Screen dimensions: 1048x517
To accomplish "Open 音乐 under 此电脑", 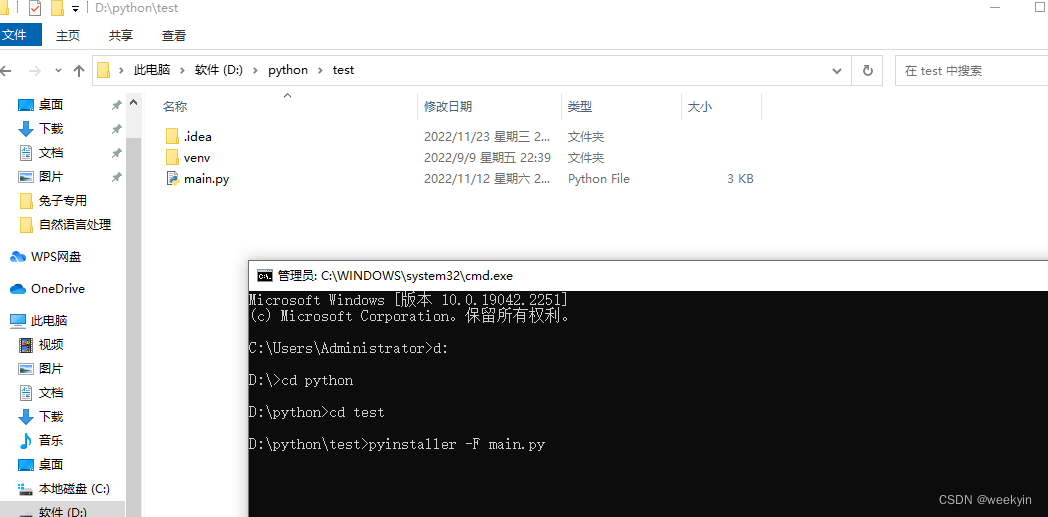I will [x=51, y=441].
